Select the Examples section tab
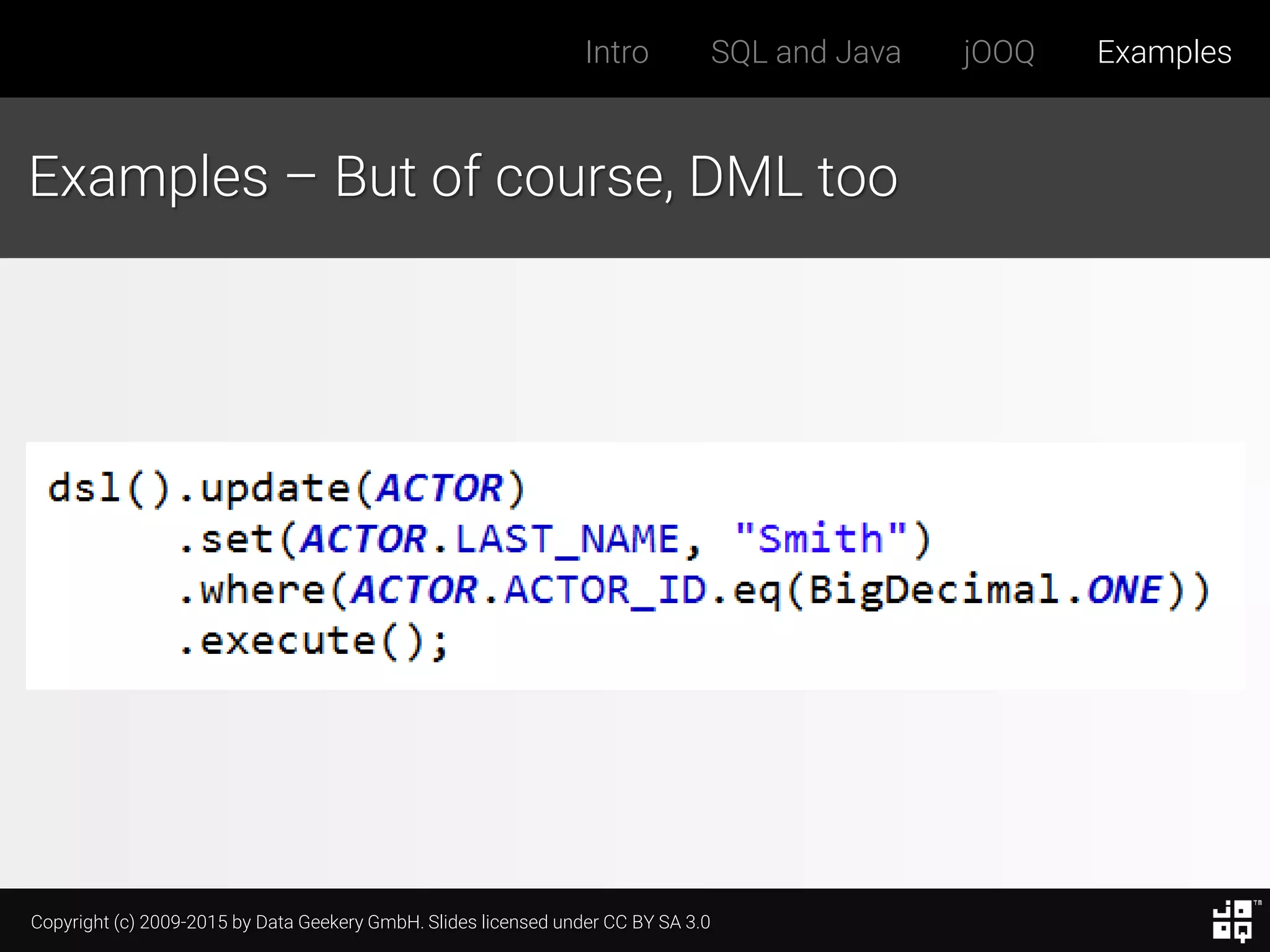The width and height of the screenshot is (1270, 952). (1164, 52)
